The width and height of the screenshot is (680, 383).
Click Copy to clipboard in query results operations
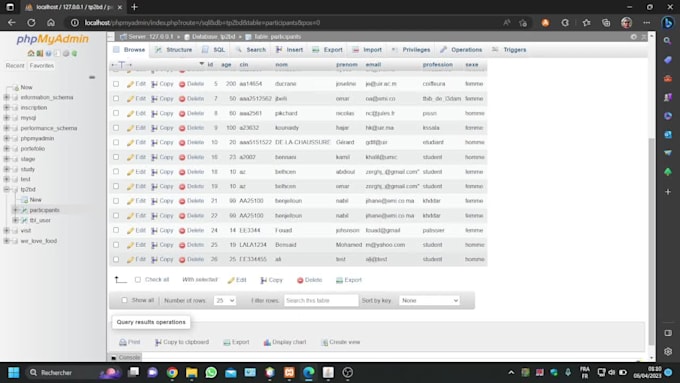pos(182,342)
